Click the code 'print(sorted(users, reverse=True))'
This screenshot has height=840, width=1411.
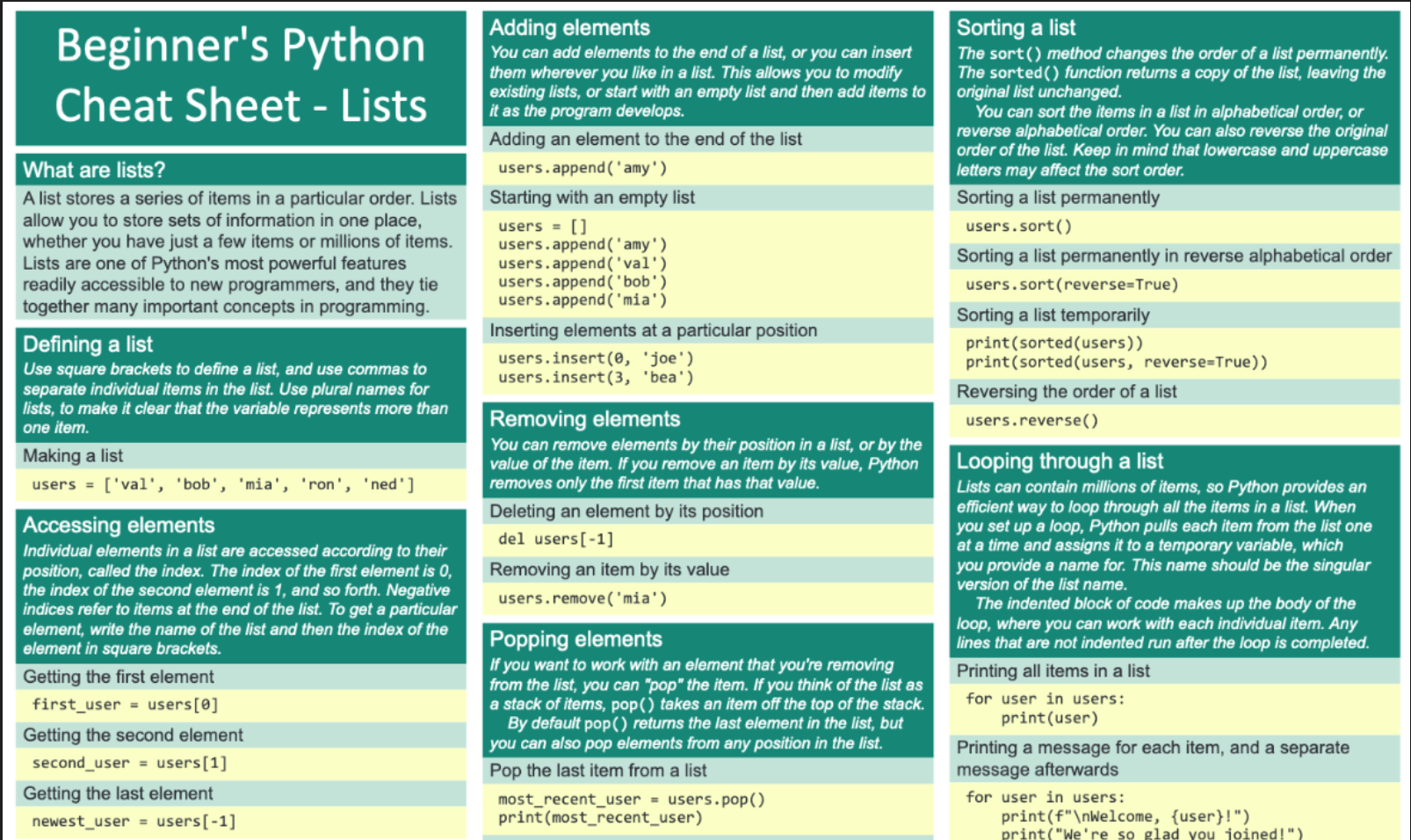(x=1117, y=362)
